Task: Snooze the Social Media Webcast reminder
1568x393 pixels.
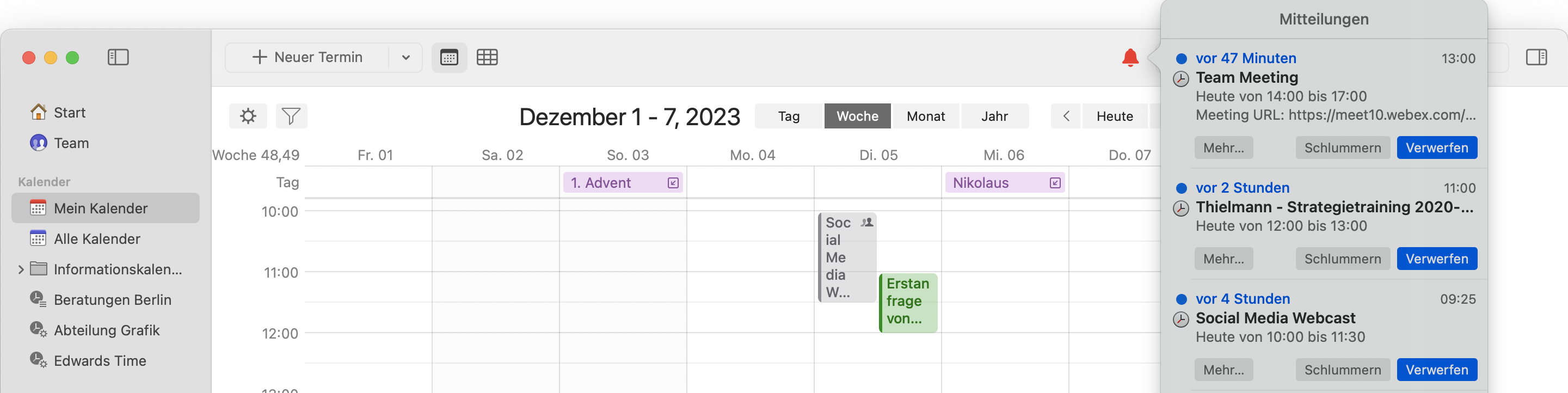Action: [1342, 370]
